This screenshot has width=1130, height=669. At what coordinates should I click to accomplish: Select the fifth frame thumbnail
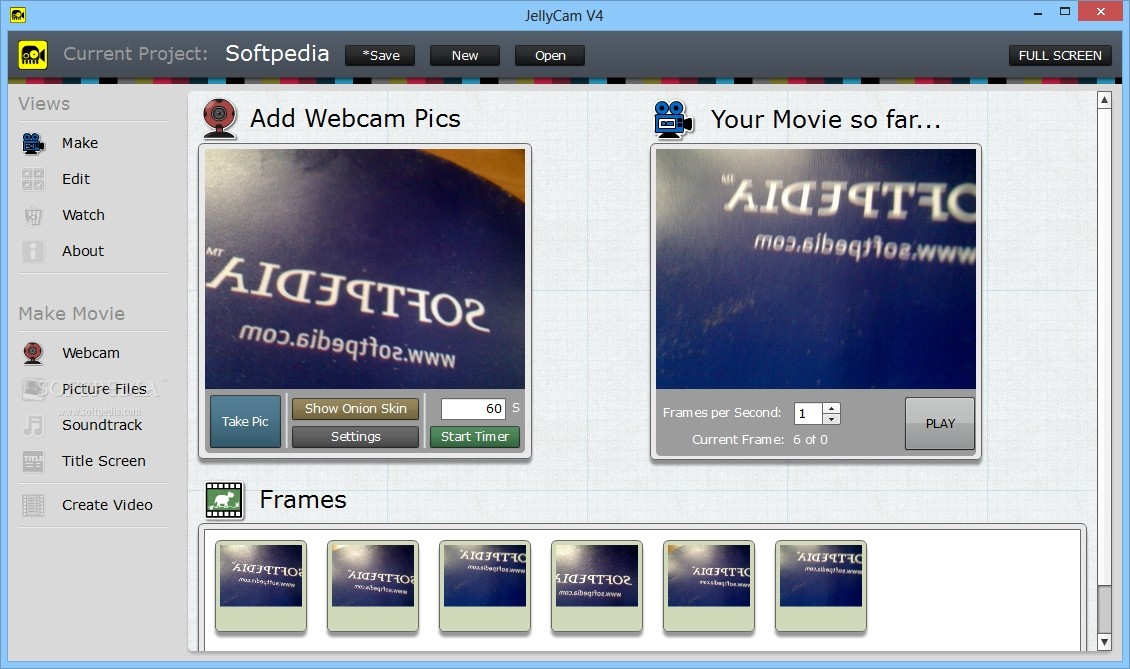coord(709,587)
